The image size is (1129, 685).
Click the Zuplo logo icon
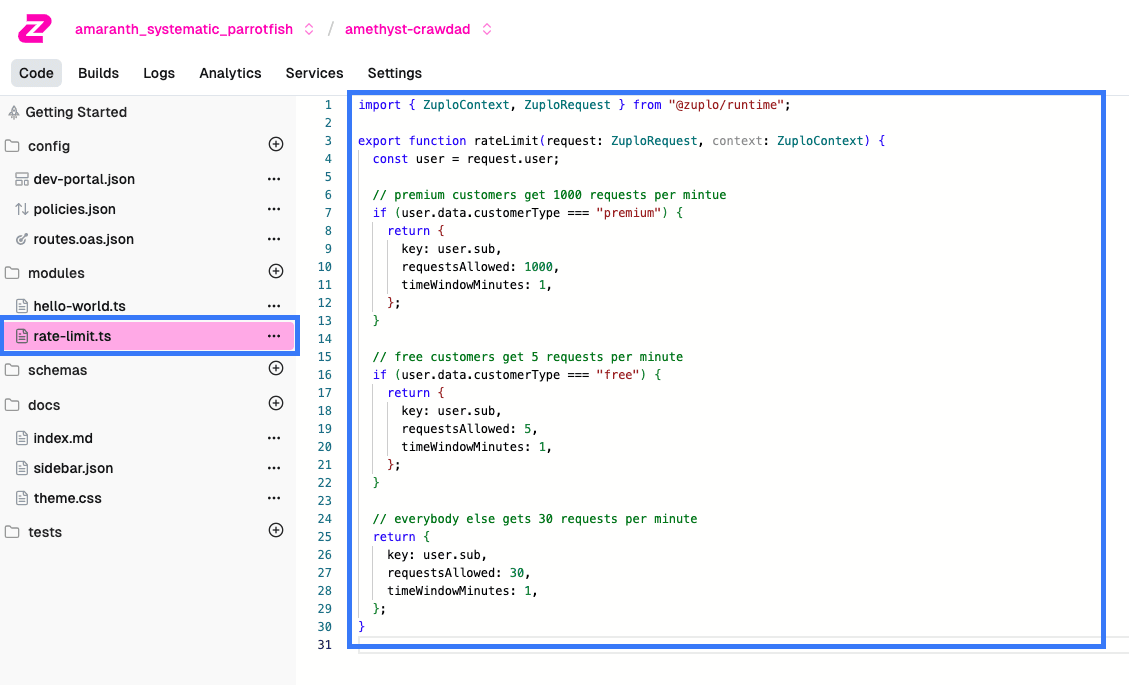[34, 29]
